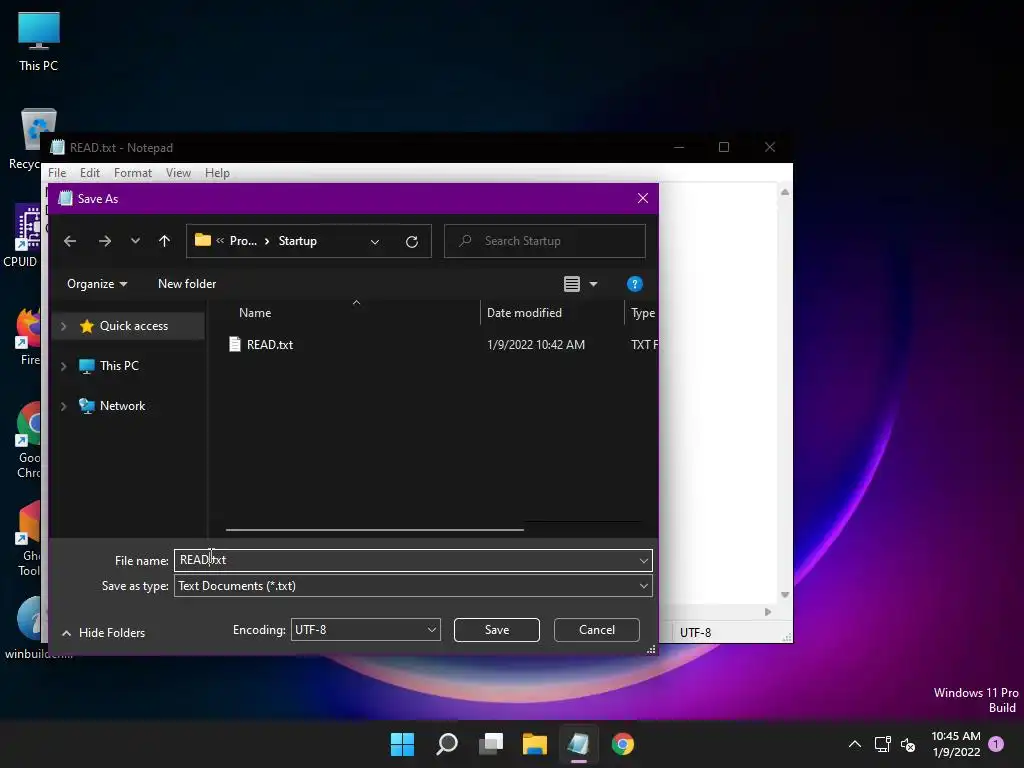The image size is (1024, 768).
Task: Expand This PC tree node
Action: point(63,366)
